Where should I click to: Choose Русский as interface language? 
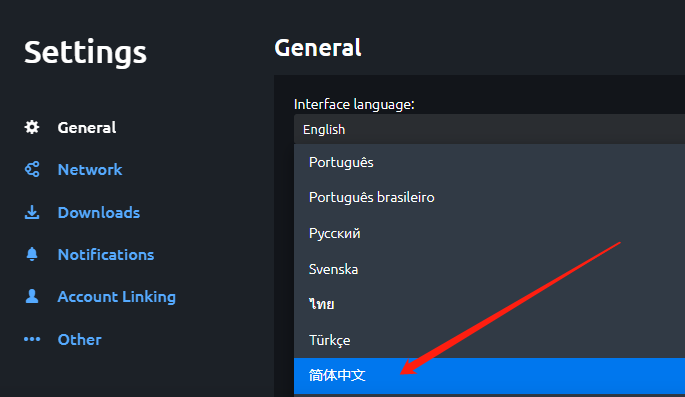point(489,233)
